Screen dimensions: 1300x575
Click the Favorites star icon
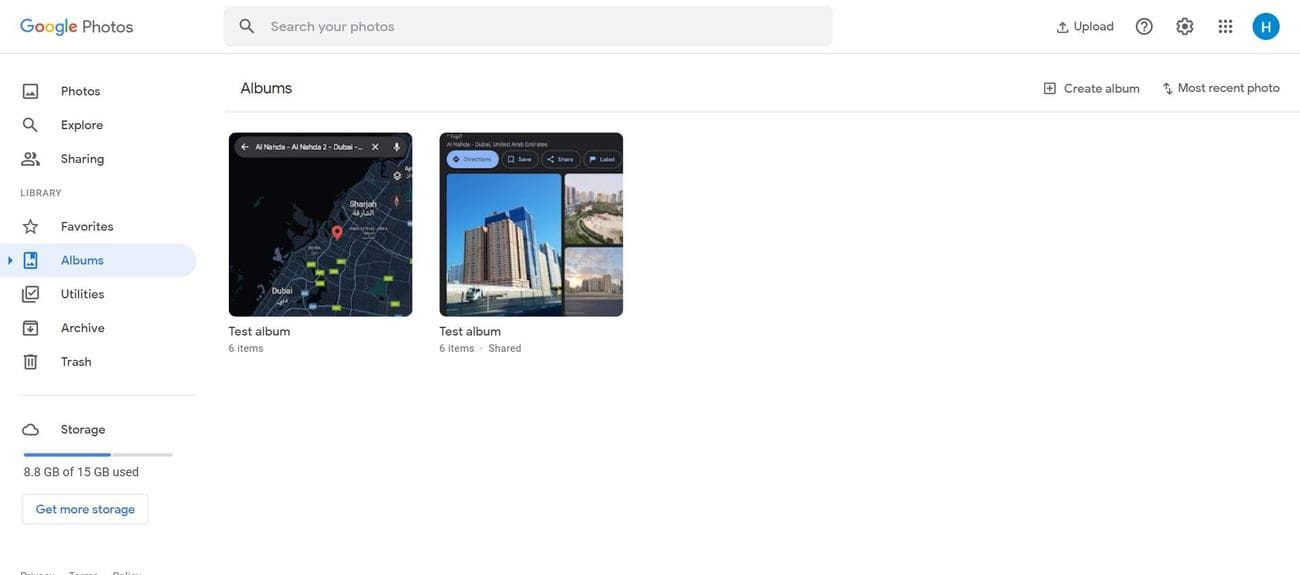31,227
